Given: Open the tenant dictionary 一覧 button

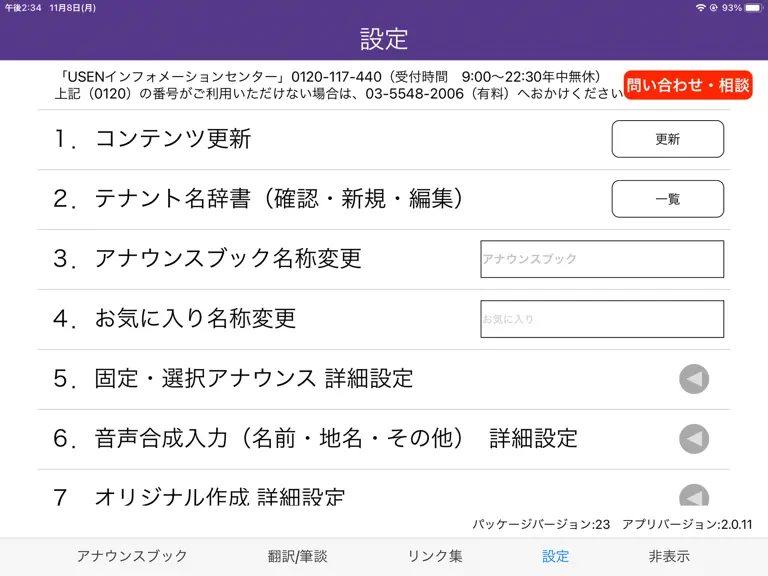Looking at the screenshot, I should coord(668,199).
